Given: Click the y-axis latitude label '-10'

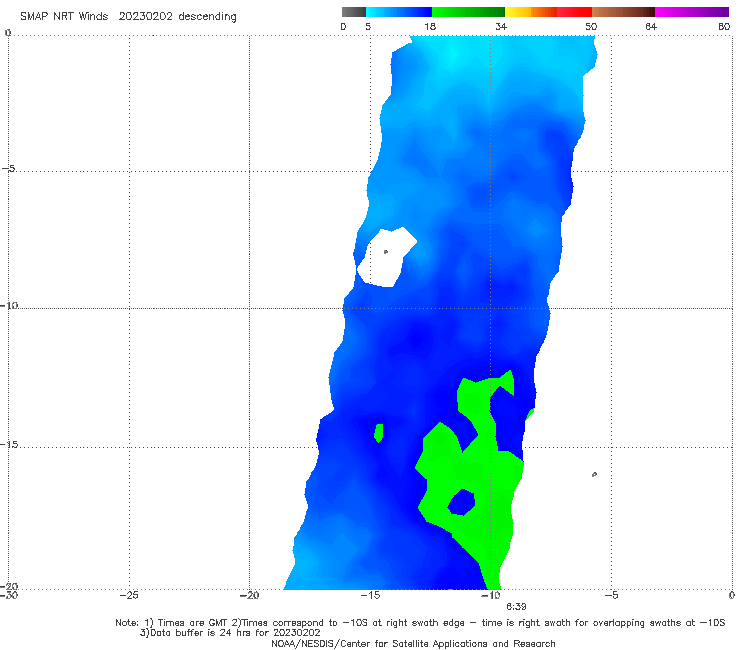Looking at the screenshot, I should [9, 305].
